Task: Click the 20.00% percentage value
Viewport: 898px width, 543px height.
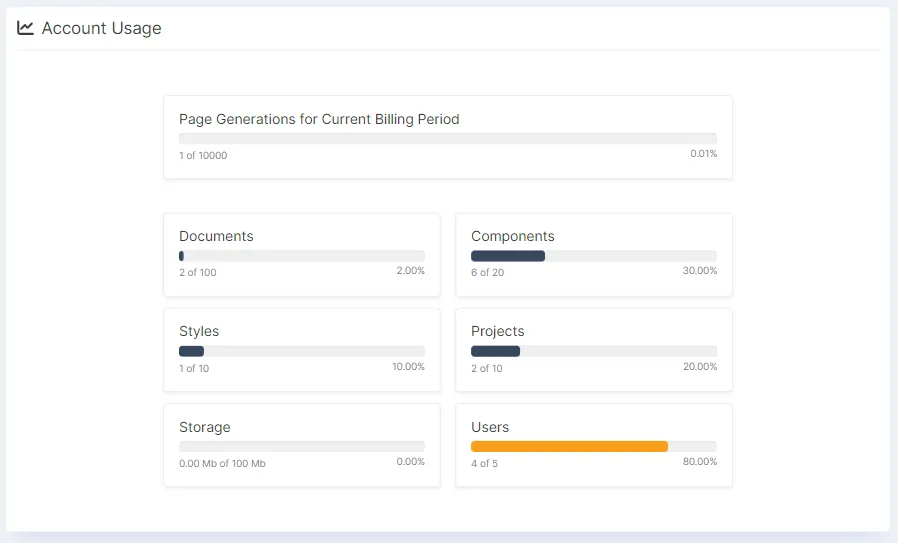Action: click(x=700, y=367)
